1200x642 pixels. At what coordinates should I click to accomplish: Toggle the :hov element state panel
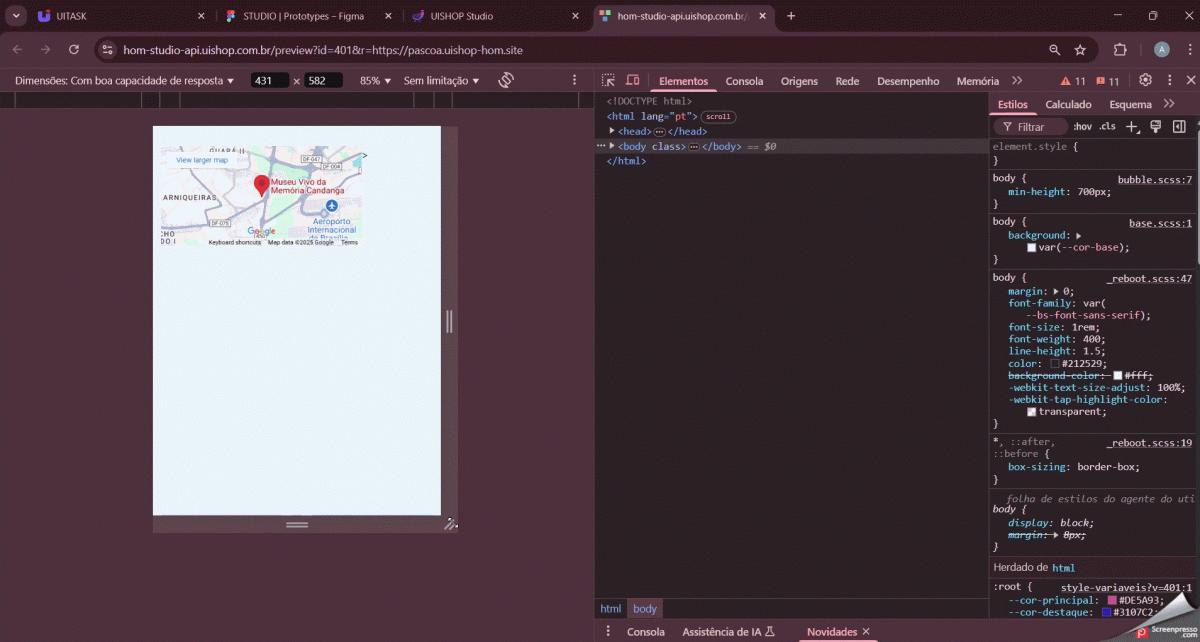tap(1082, 127)
